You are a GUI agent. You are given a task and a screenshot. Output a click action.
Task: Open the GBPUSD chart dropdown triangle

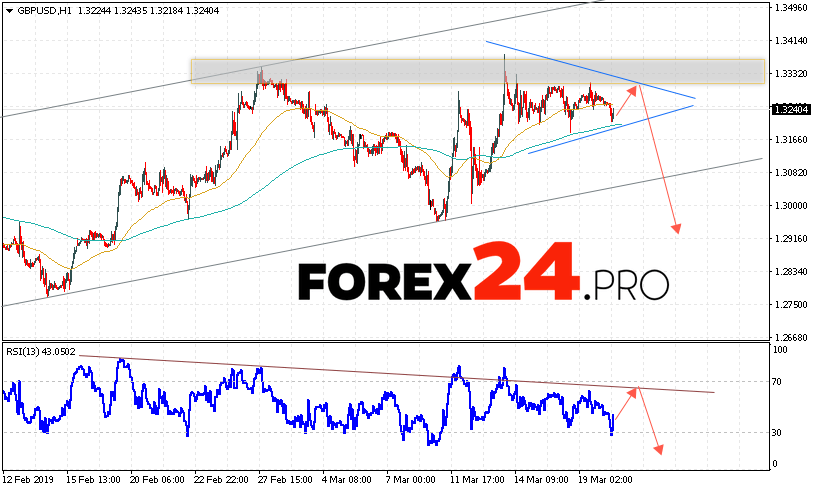click(9, 11)
